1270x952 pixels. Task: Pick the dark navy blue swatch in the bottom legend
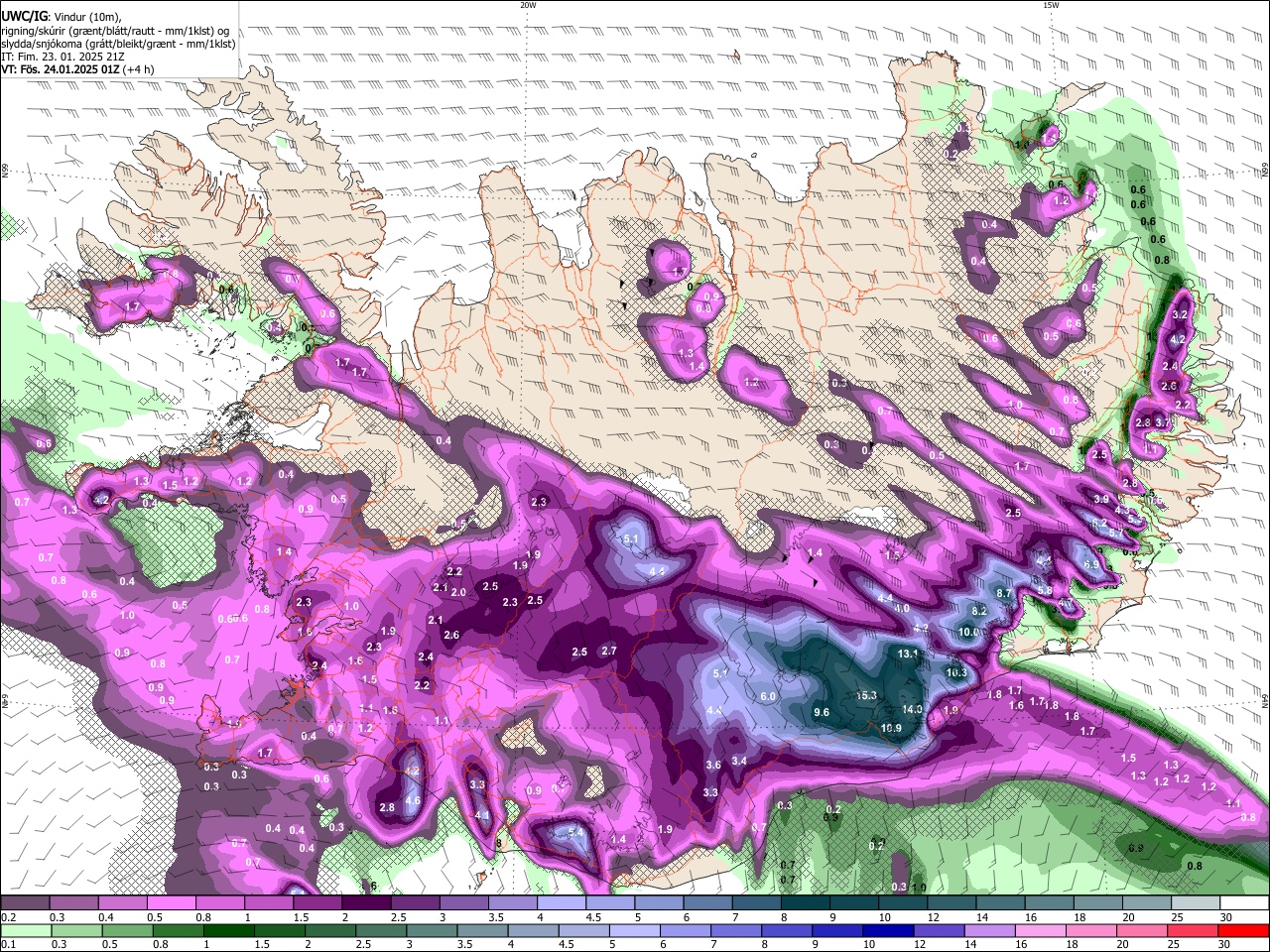[887, 930]
